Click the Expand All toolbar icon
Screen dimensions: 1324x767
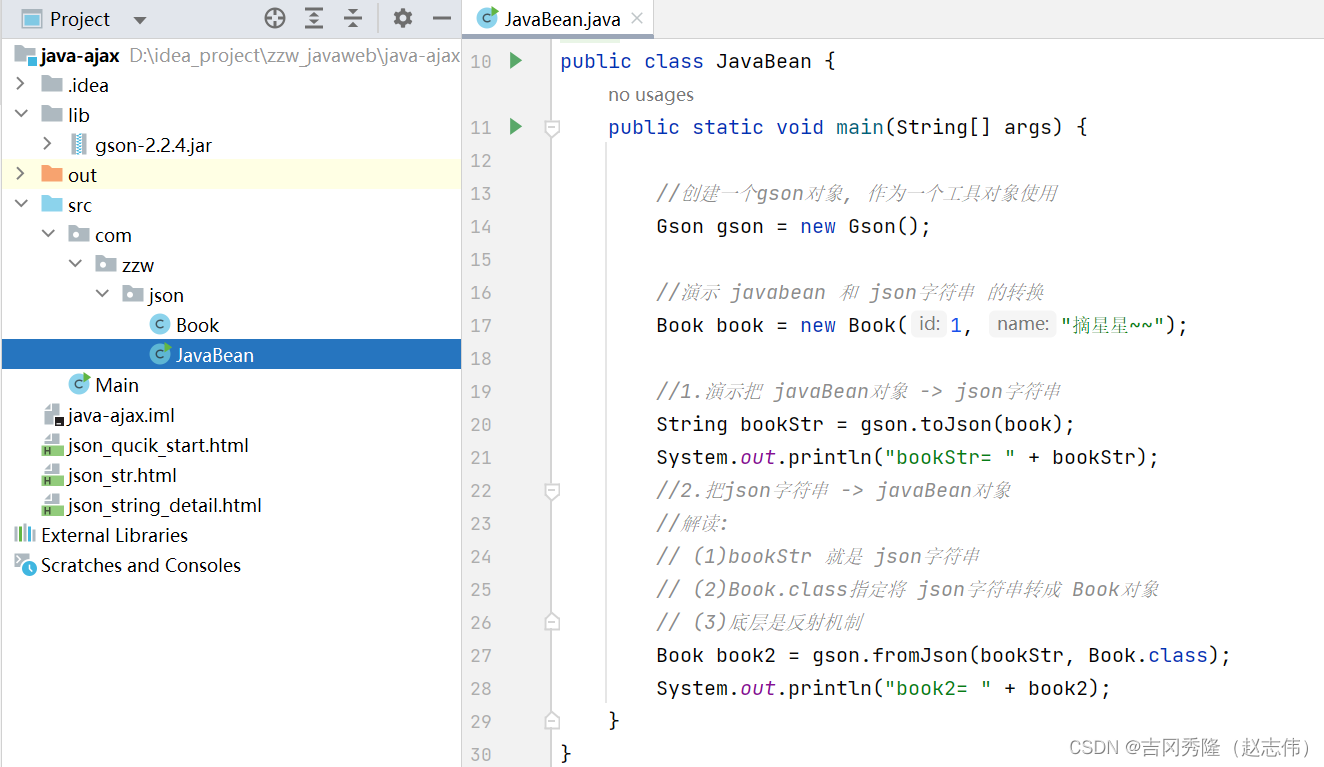pyautogui.click(x=314, y=18)
